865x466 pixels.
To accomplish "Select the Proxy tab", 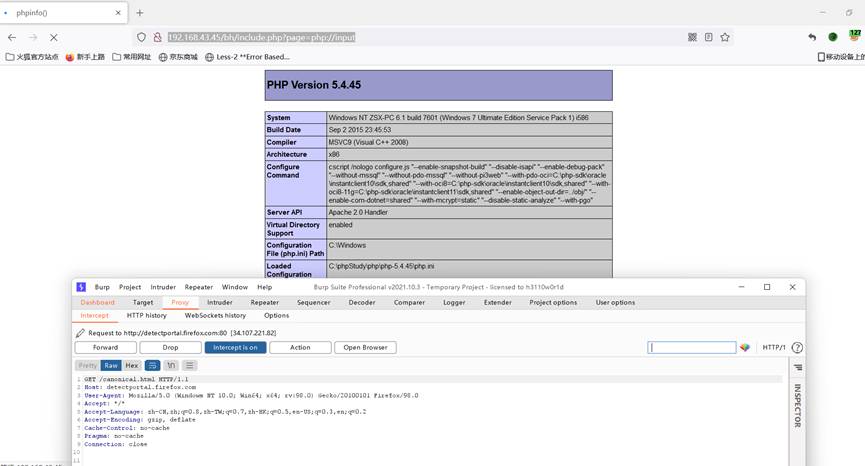I will [x=180, y=303].
